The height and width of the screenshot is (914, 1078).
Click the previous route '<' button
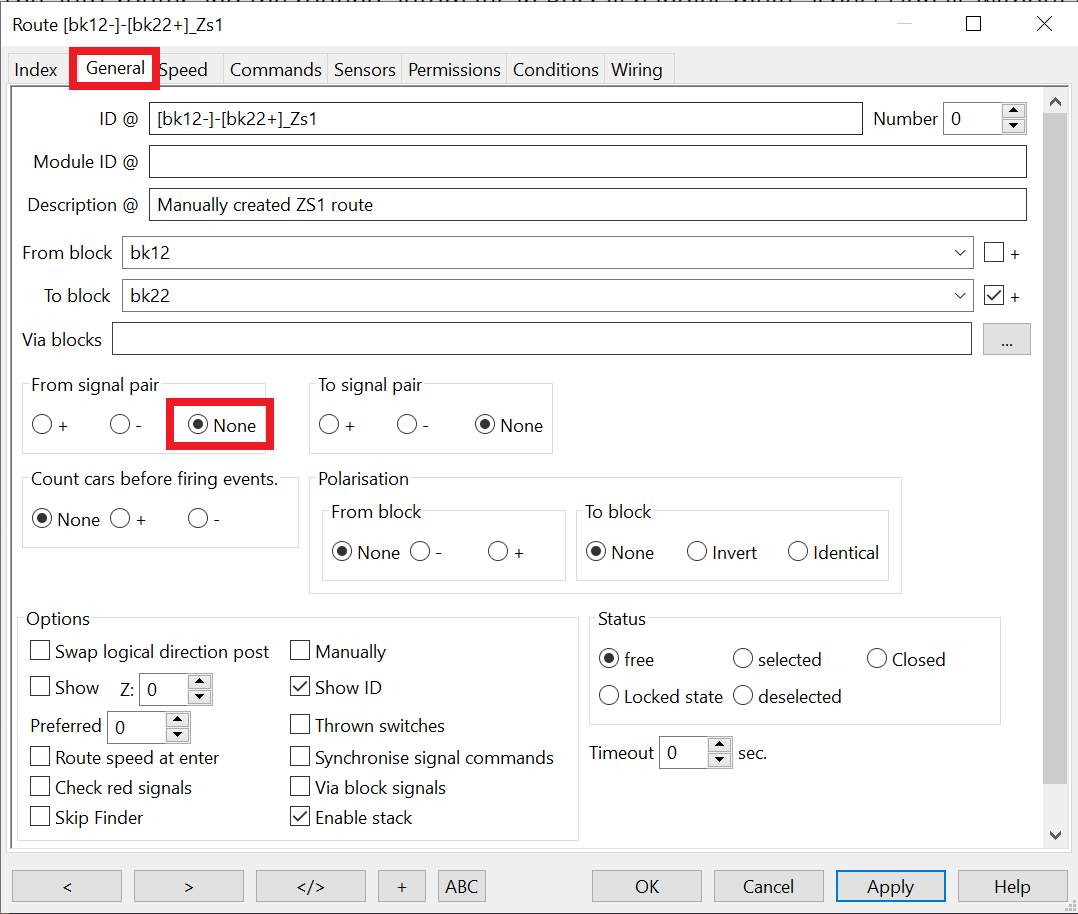point(67,886)
